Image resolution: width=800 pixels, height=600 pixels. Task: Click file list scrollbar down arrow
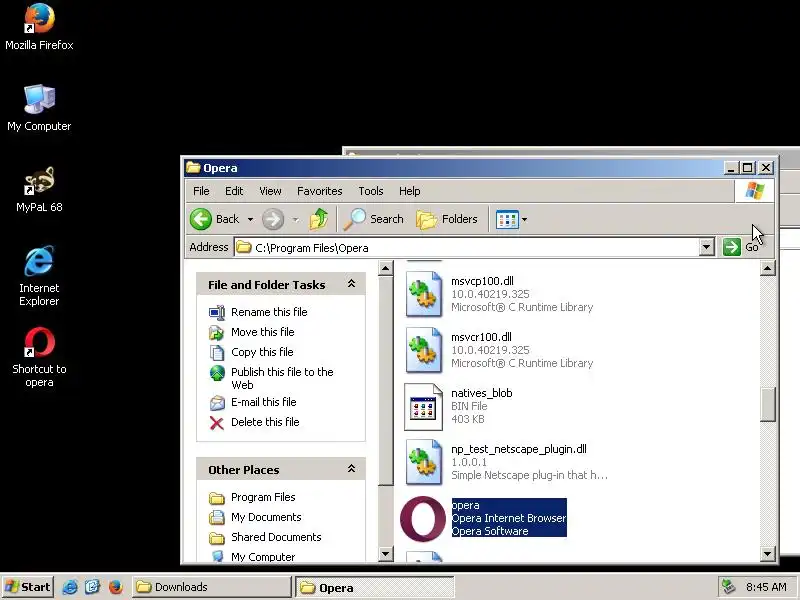click(x=767, y=553)
